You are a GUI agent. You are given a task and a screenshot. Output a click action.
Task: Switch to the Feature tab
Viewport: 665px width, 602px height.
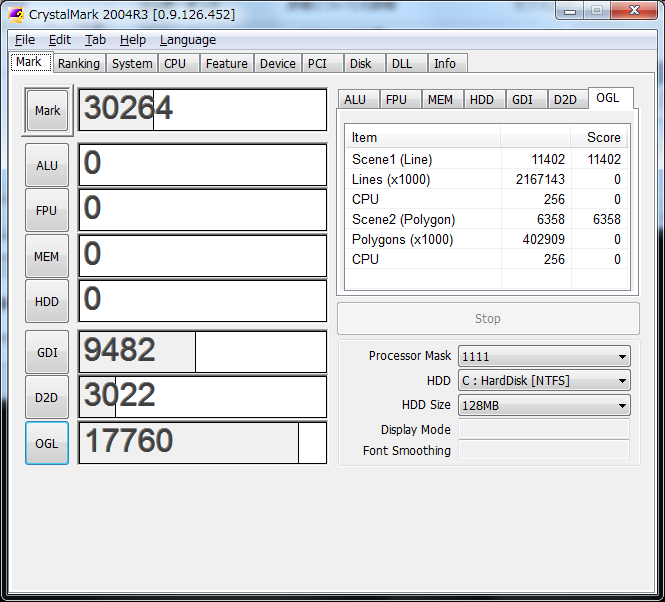click(x=226, y=64)
